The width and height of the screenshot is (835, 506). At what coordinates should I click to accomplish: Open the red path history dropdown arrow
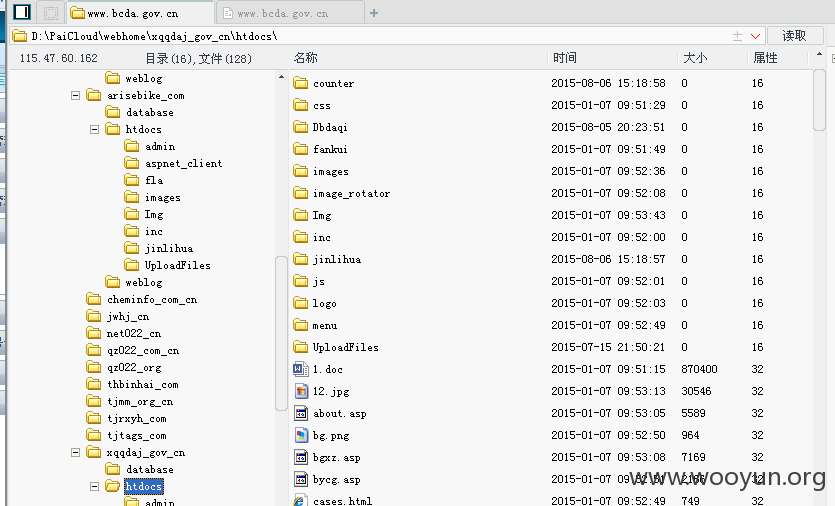coord(755,36)
